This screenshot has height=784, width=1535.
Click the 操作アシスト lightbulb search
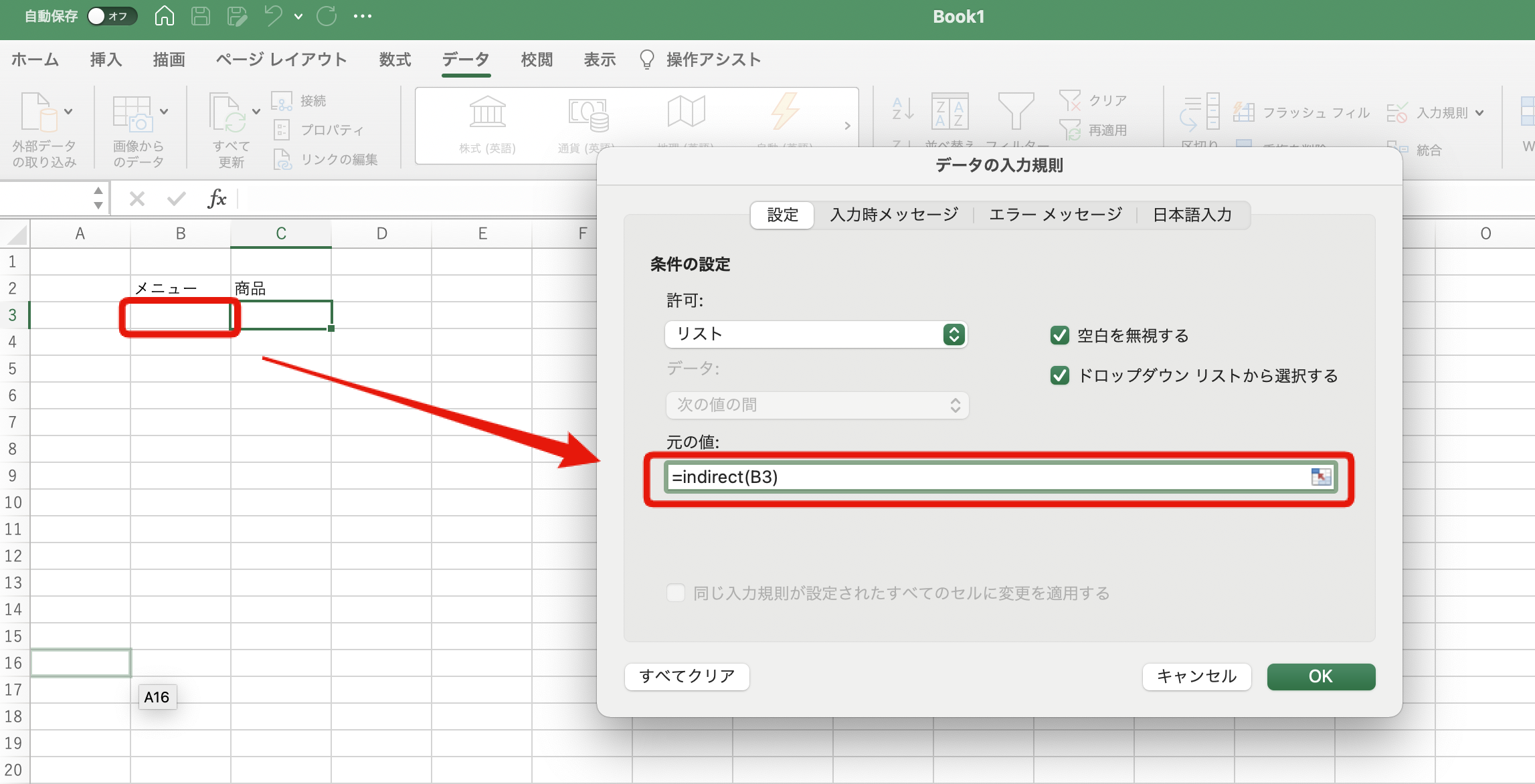pyautogui.click(x=701, y=60)
